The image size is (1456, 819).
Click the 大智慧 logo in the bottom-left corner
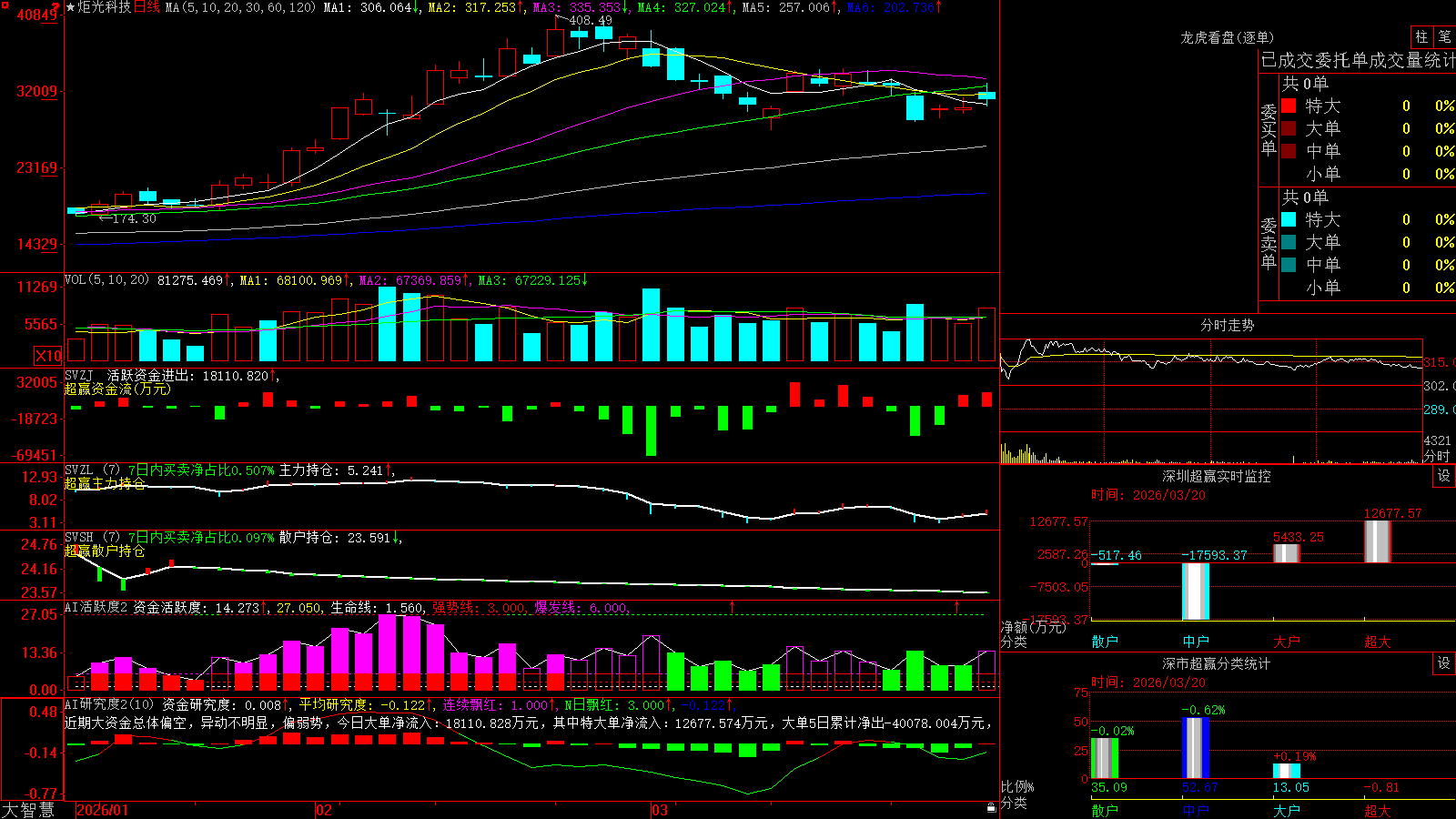pos(28,810)
